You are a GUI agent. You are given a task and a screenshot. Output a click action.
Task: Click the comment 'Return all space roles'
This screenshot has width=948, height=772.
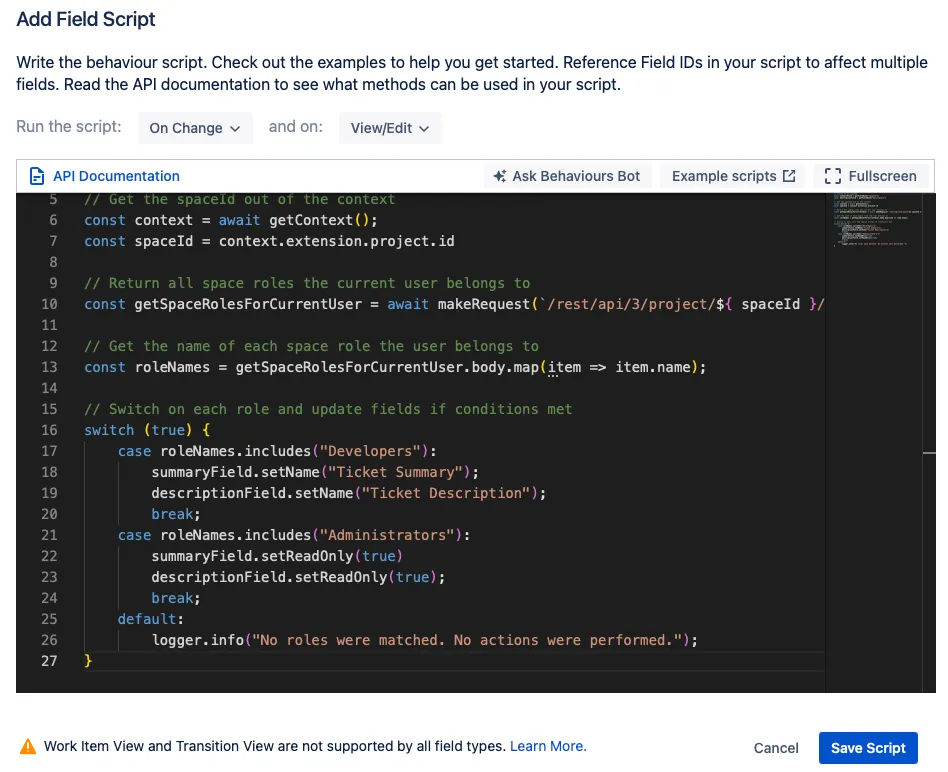[x=307, y=283]
